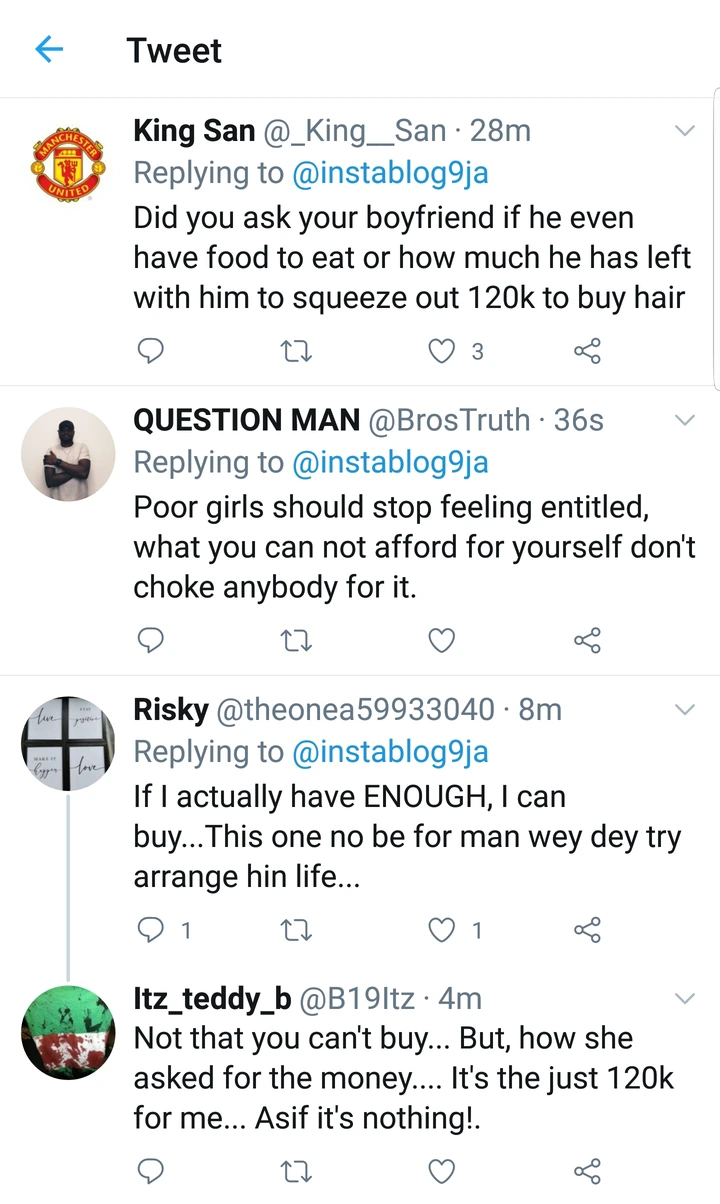Open QUESTION MAN's profile picture
The image size is (720, 1204).
pyautogui.click(x=68, y=453)
